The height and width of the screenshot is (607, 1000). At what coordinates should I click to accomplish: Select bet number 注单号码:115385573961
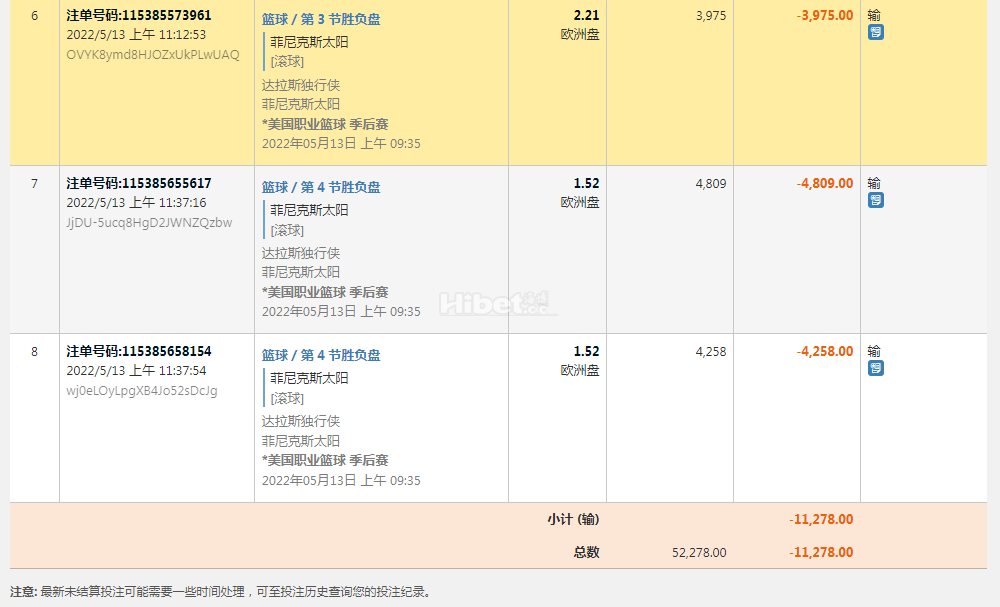click(139, 16)
